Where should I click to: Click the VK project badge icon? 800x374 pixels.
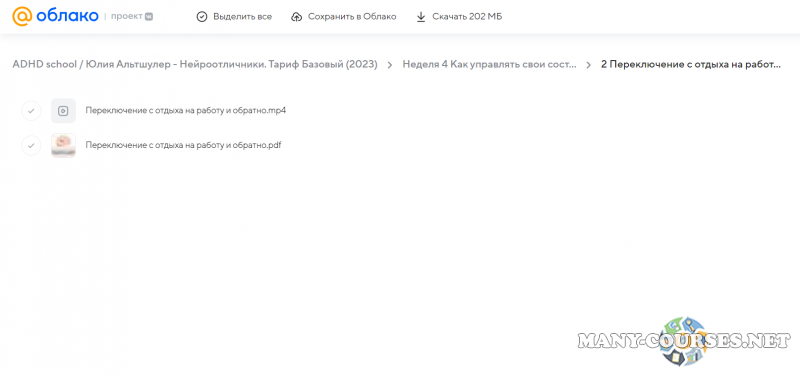coord(149,16)
